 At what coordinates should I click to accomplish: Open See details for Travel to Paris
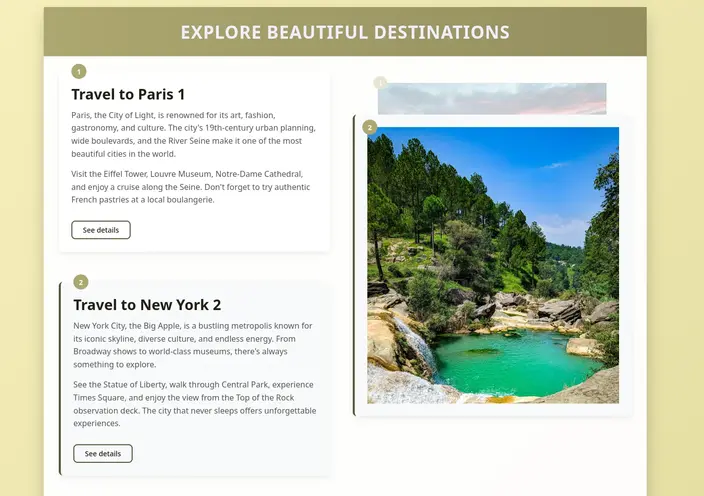[x=101, y=230]
